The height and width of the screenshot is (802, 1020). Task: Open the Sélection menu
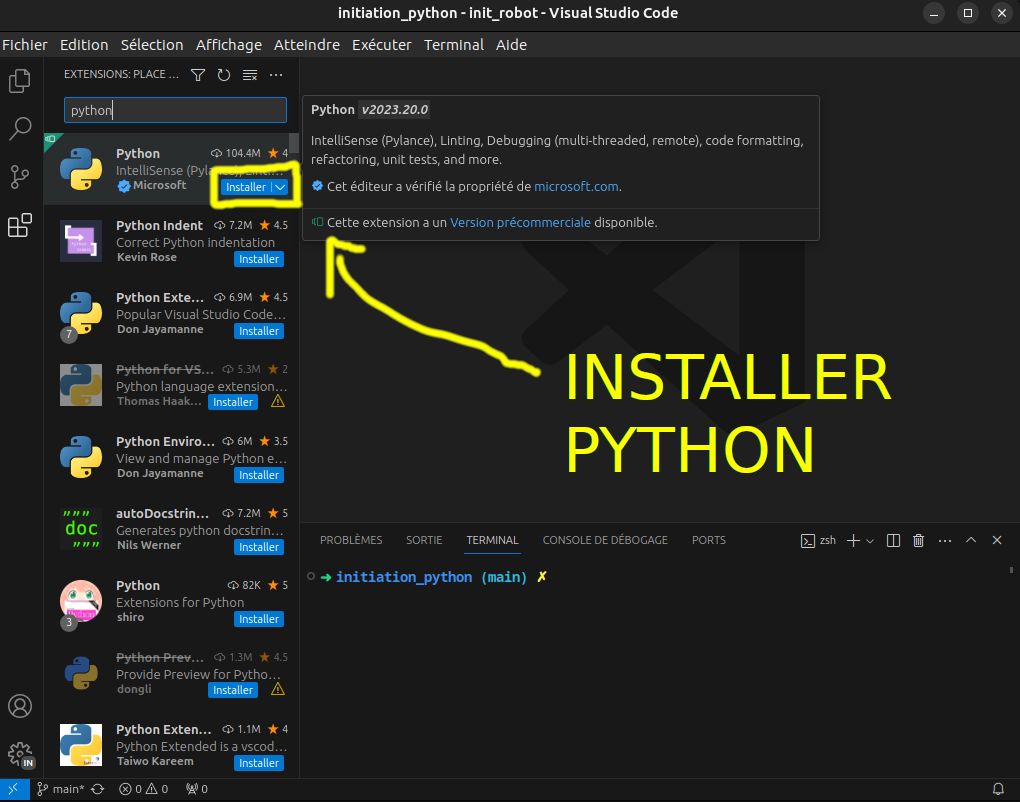pos(152,45)
